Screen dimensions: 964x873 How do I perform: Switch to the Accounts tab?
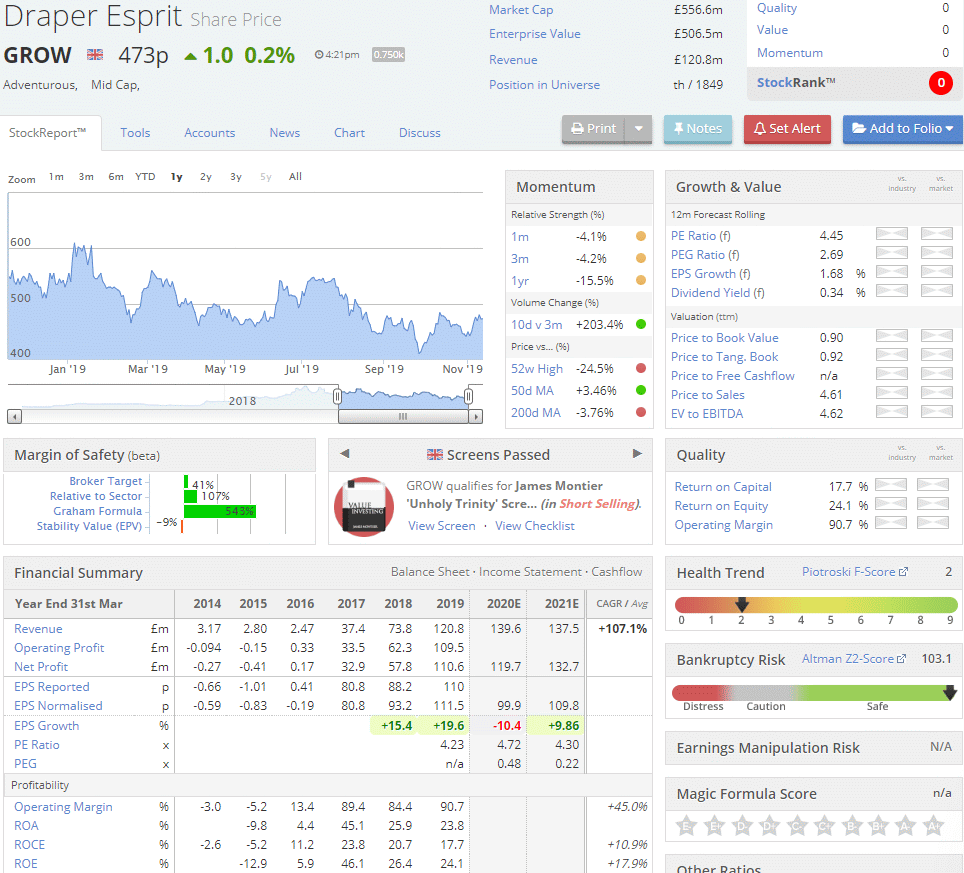(210, 133)
